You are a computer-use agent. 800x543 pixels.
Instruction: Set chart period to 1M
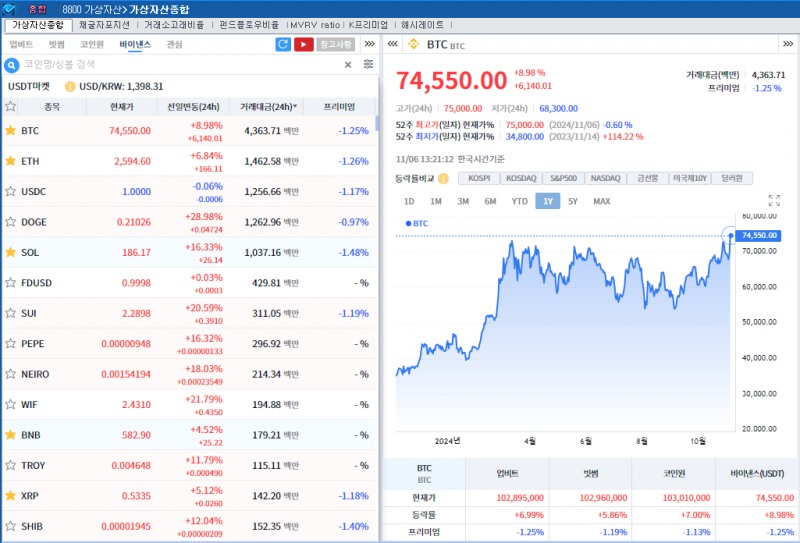click(436, 201)
